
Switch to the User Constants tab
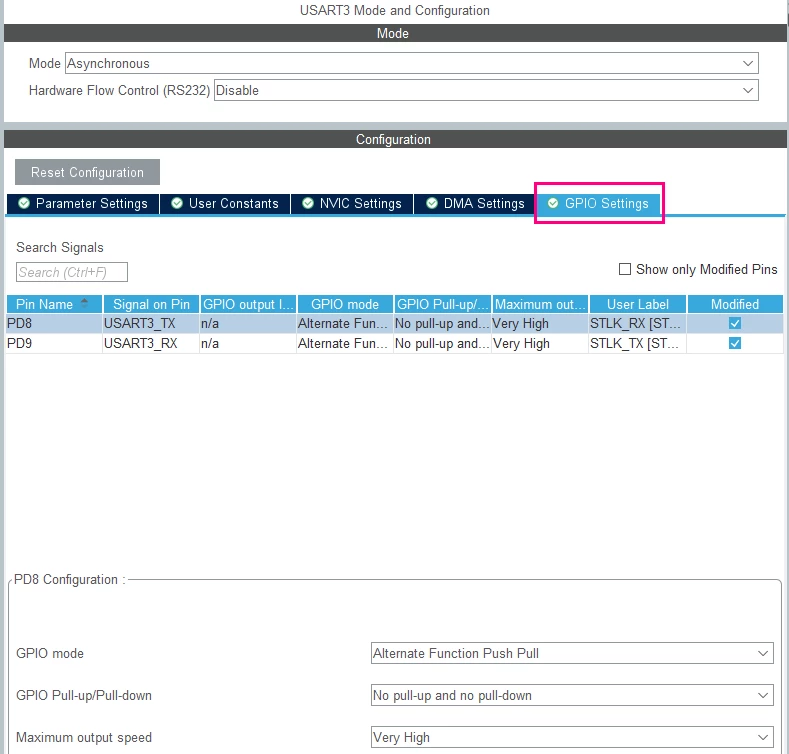coord(225,204)
